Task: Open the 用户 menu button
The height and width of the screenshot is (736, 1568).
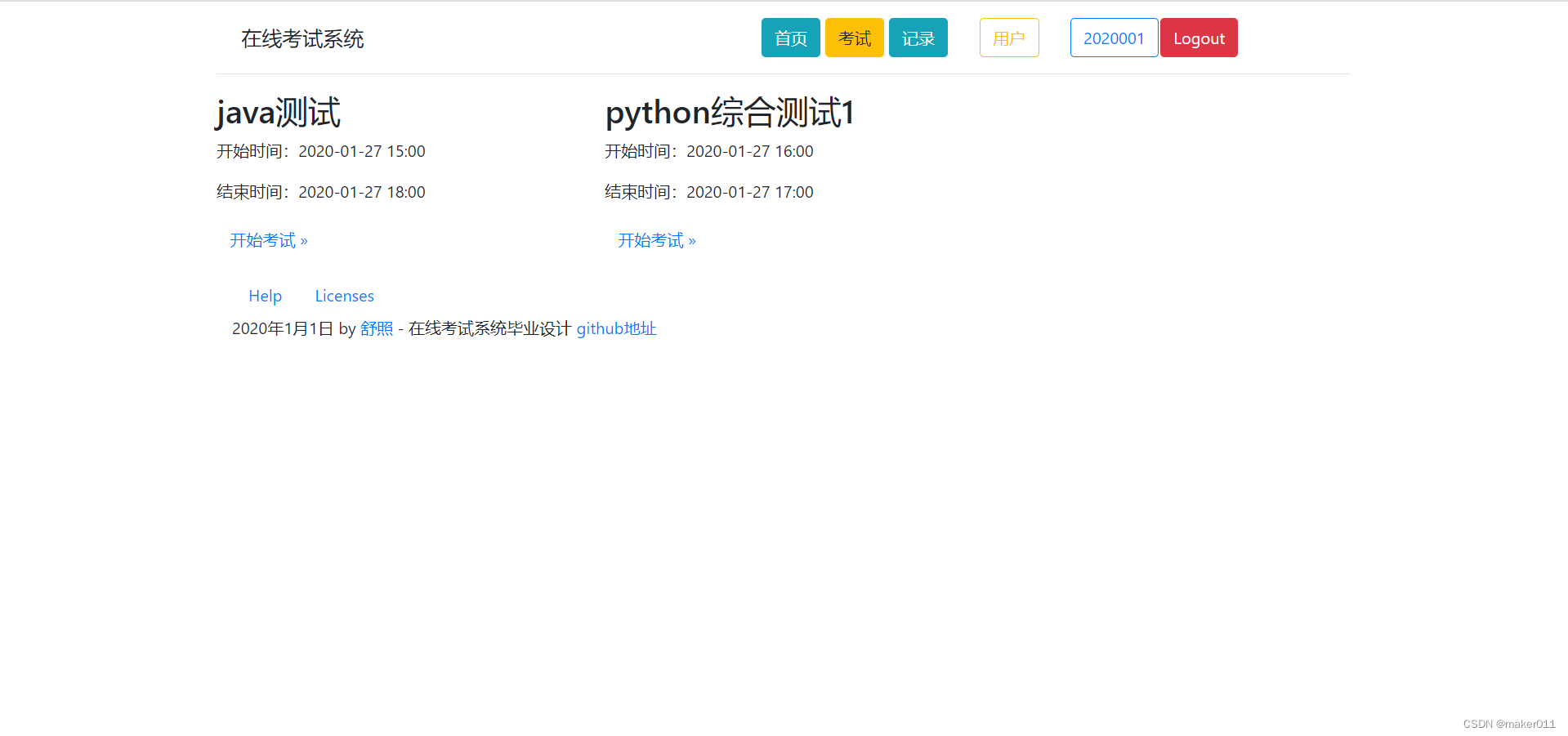Action: [x=1008, y=38]
